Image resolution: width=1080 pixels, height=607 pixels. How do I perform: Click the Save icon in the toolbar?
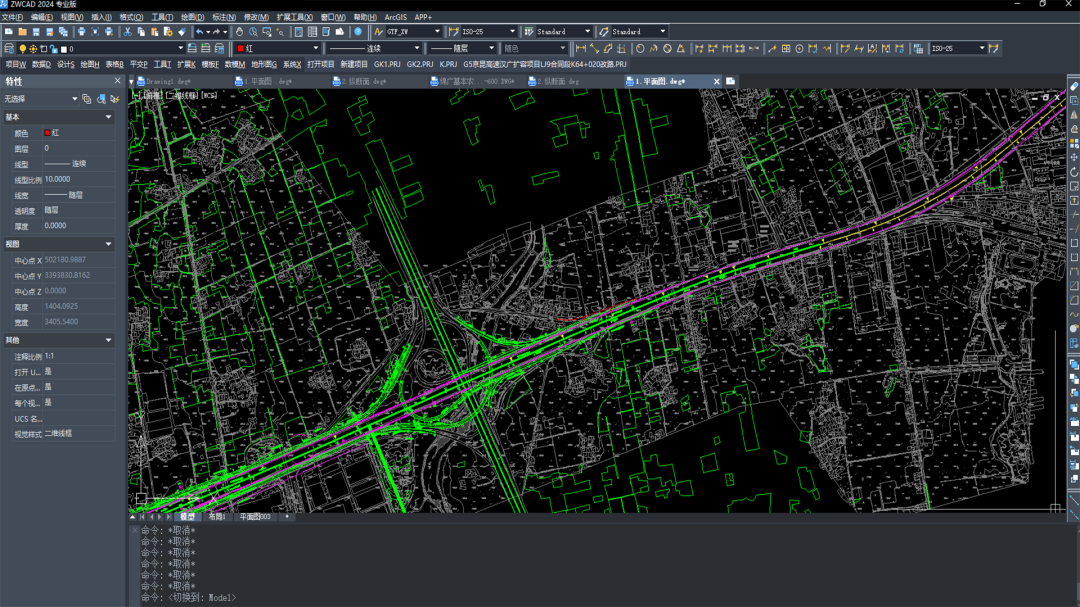click(36, 32)
